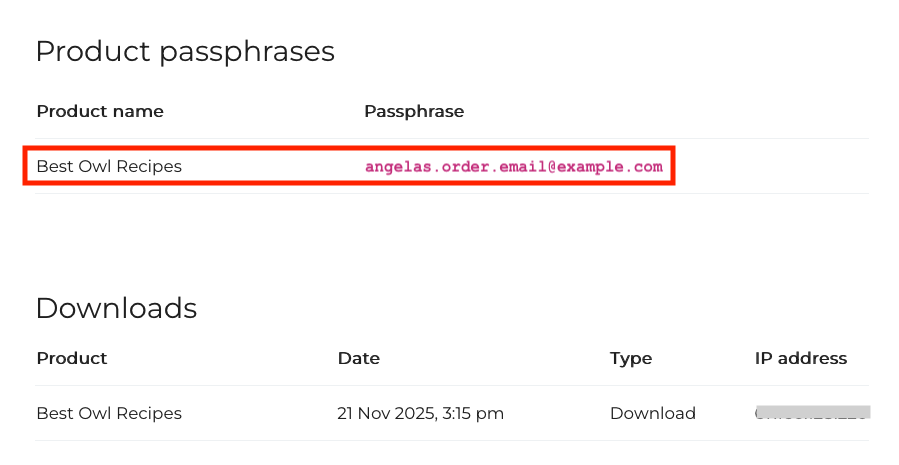899x465 pixels.
Task: Sort by Product column in Downloads
Action: 72,358
